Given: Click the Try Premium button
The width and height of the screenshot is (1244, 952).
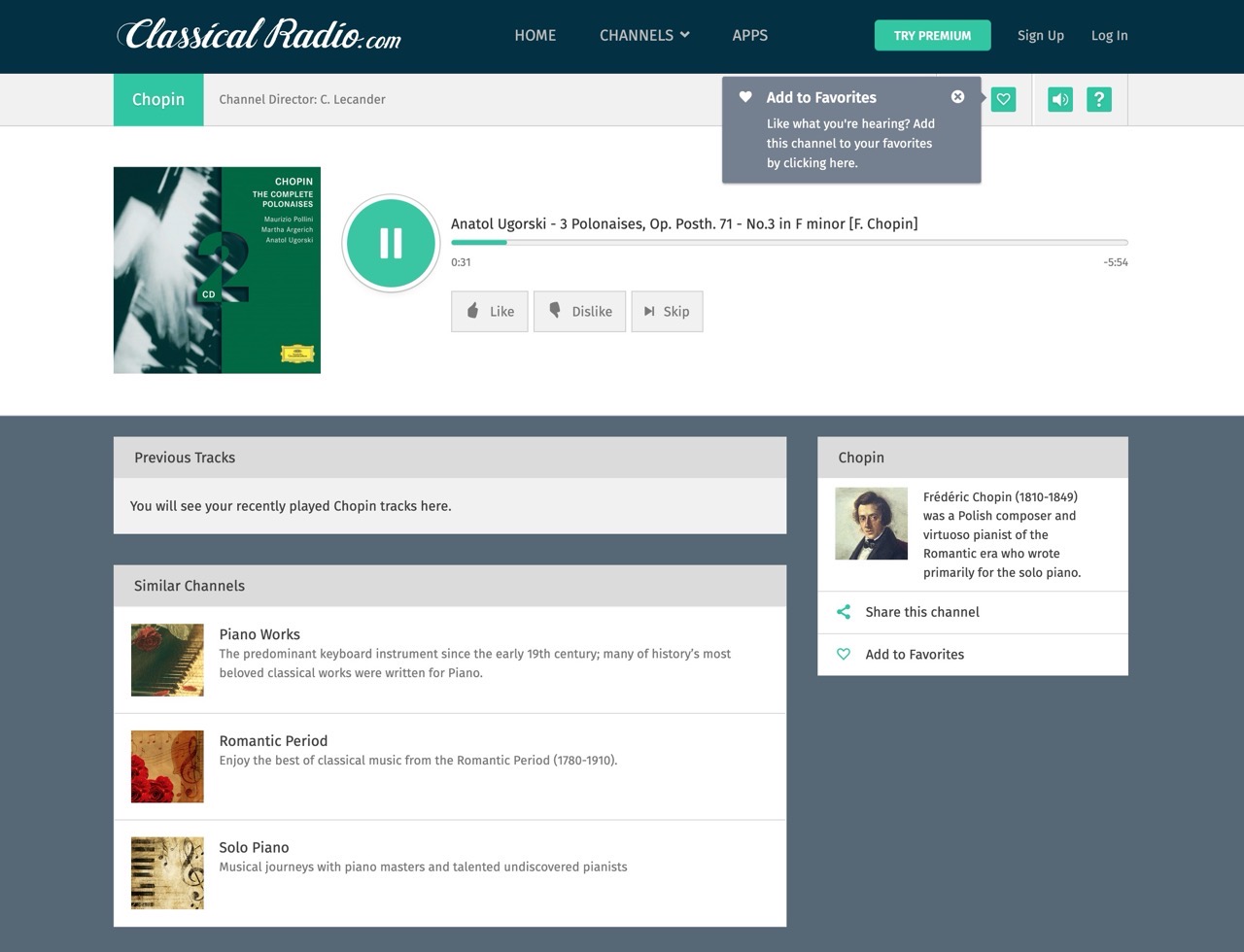Looking at the screenshot, I should pyautogui.click(x=932, y=35).
